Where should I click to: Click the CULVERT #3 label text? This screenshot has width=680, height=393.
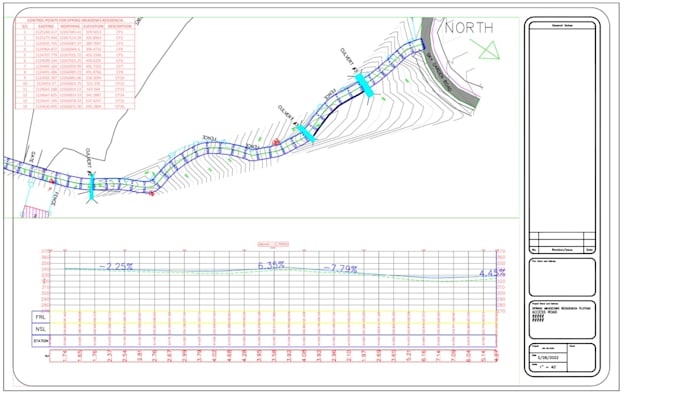coord(348,61)
